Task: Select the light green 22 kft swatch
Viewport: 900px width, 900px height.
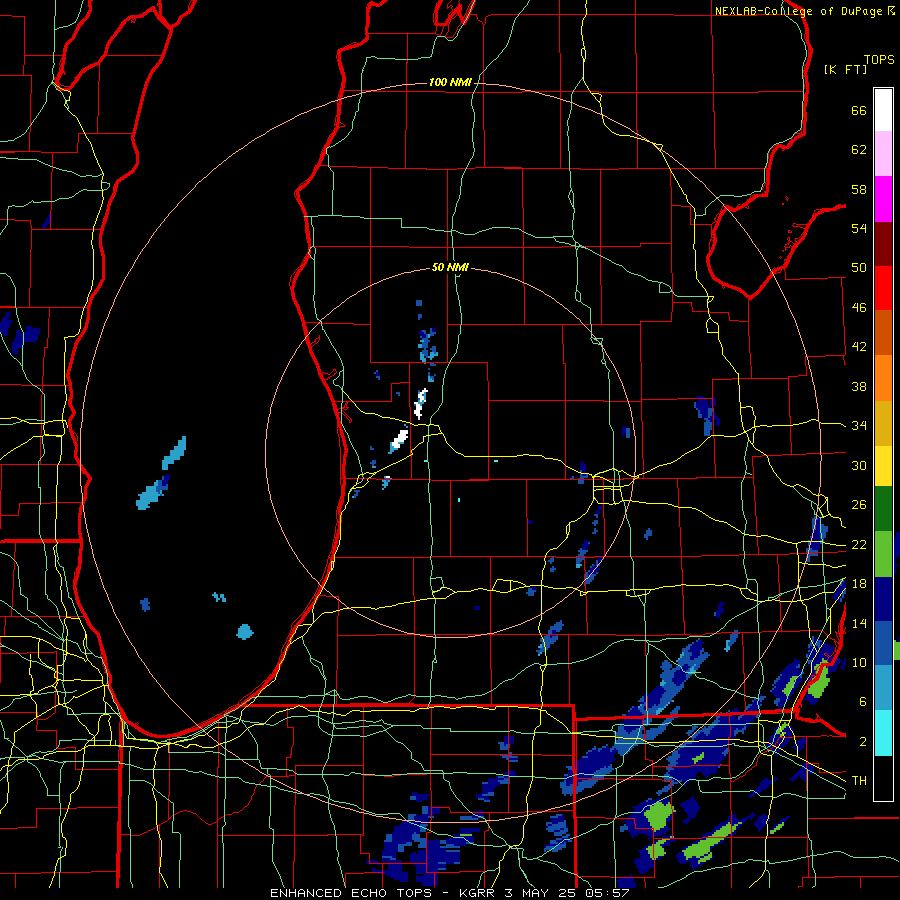Action: 883,554
